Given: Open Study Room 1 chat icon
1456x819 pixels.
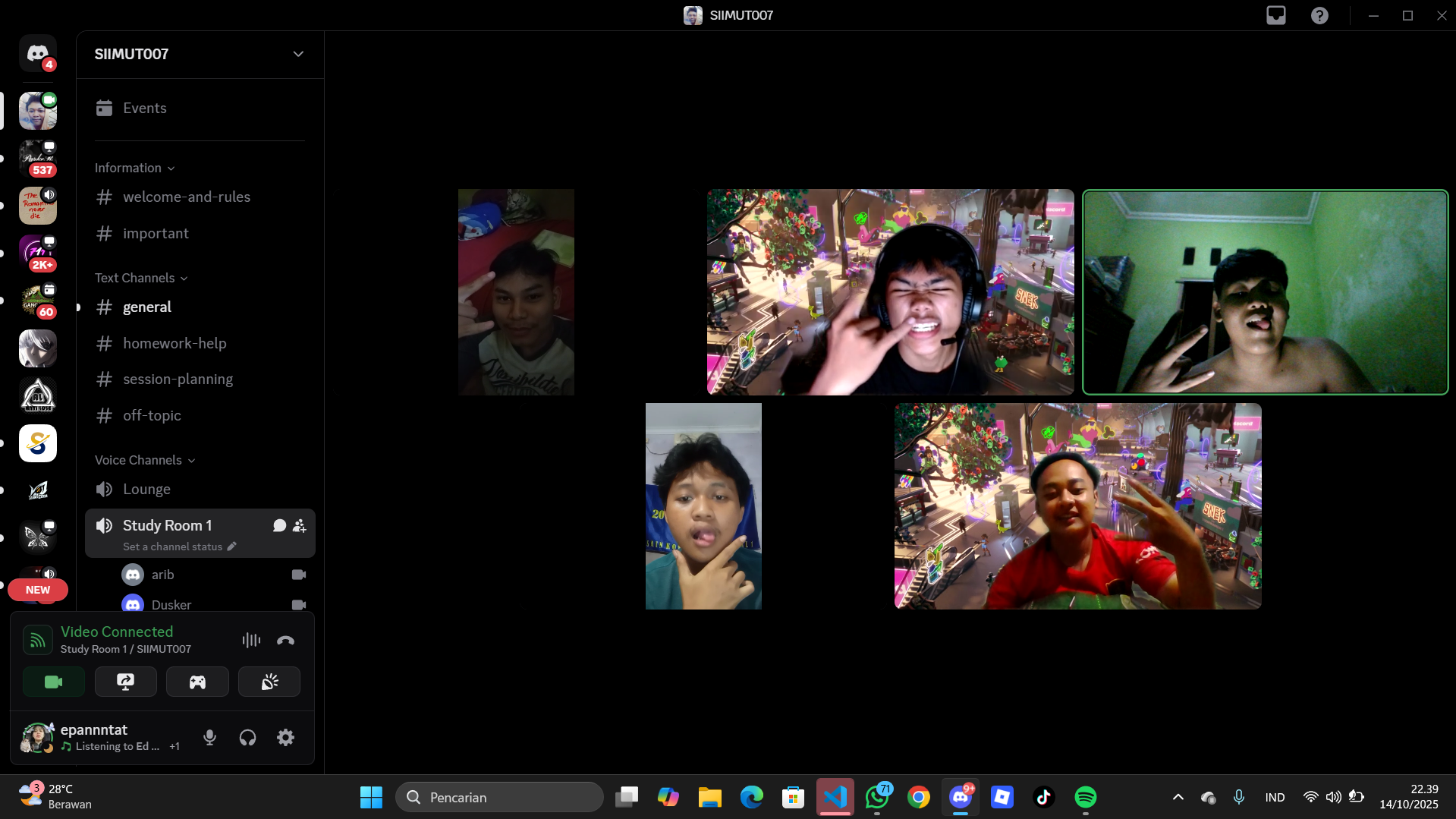Looking at the screenshot, I should click(279, 525).
